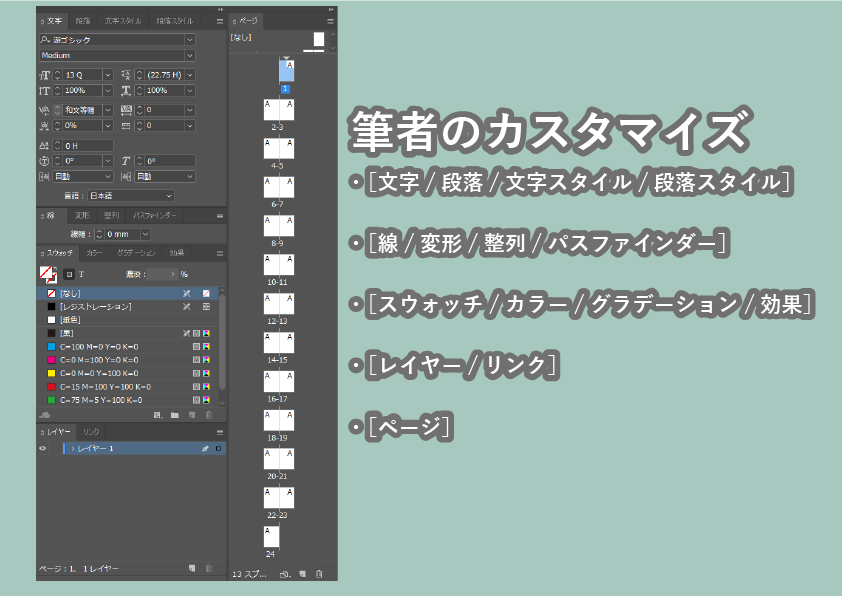Switch to the パスファインダー tab
This screenshot has width=842, height=596.
tap(155, 216)
